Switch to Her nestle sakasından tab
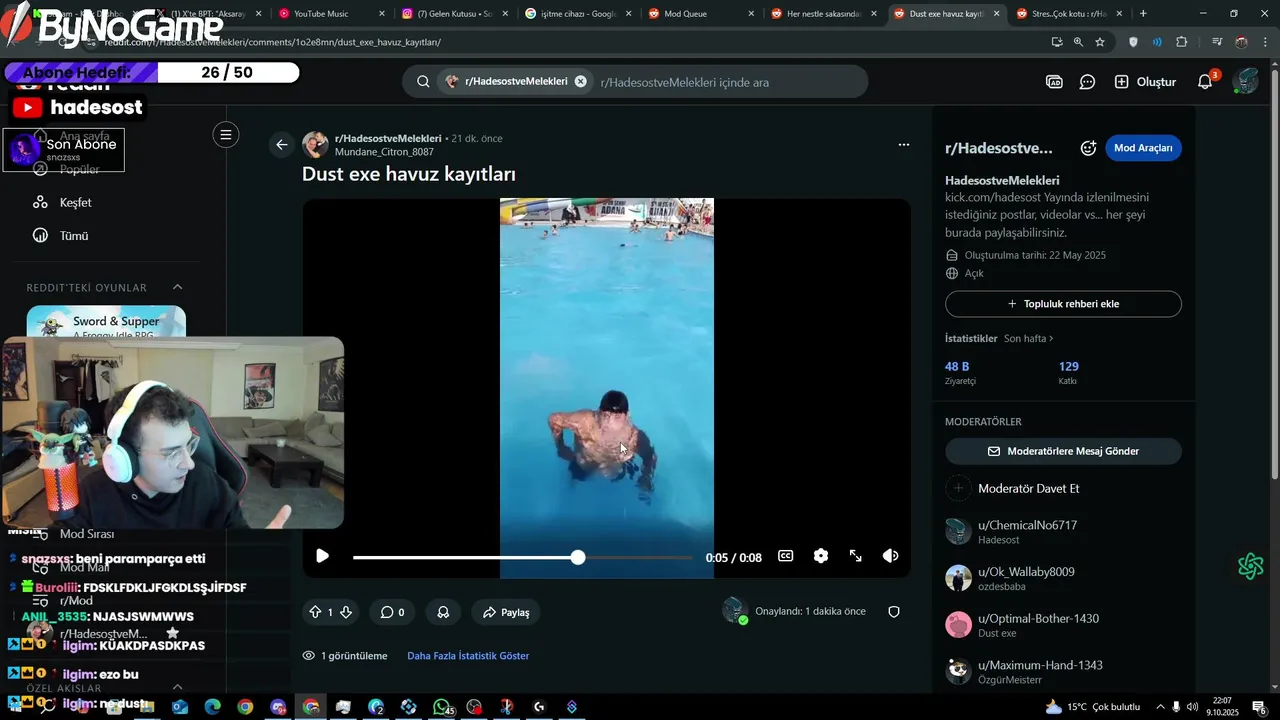Image resolution: width=1280 pixels, height=720 pixels. (x=825, y=14)
